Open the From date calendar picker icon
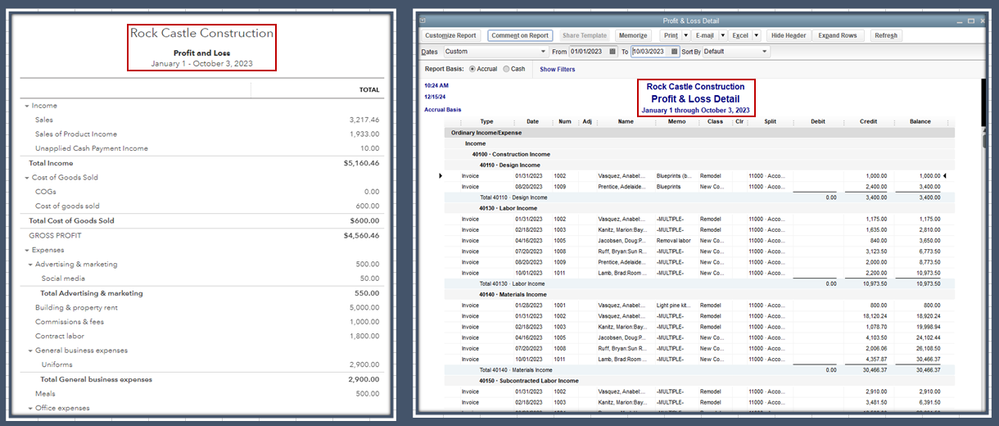This screenshot has height=426, width=999. [x=613, y=52]
